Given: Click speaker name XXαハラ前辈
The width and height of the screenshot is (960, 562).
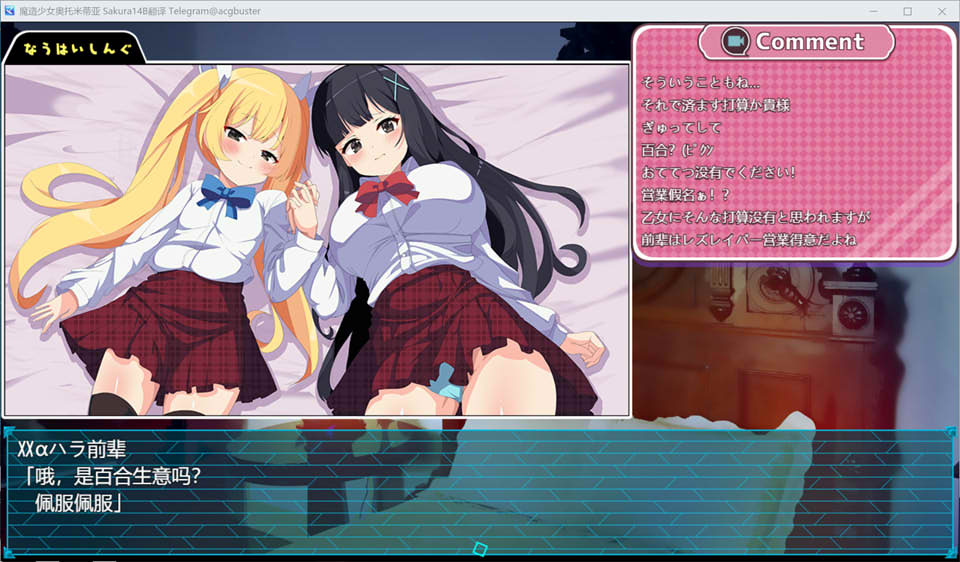Looking at the screenshot, I should click(x=72, y=449).
